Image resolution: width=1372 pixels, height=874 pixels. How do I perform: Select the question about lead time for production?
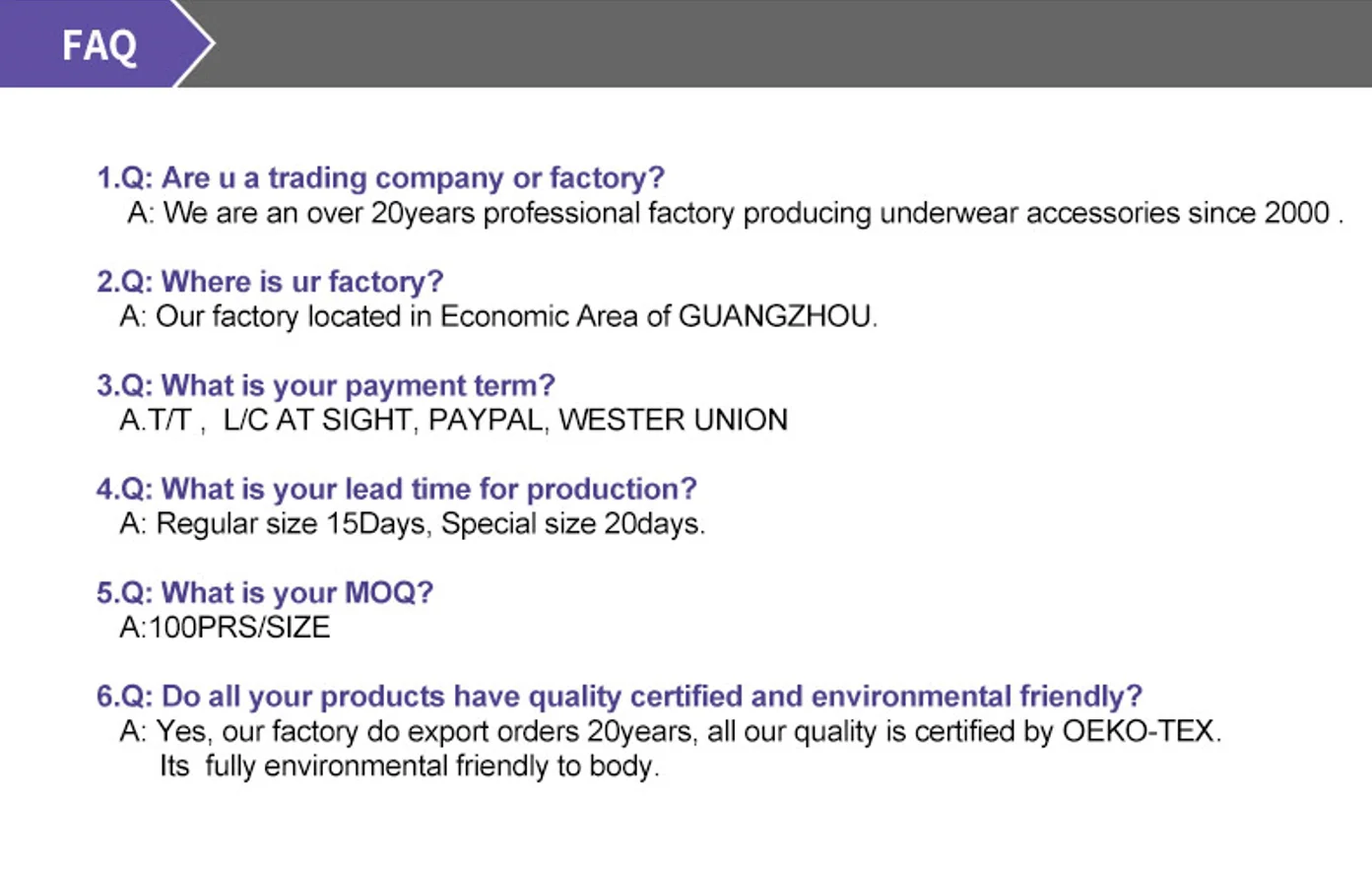(x=396, y=489)
